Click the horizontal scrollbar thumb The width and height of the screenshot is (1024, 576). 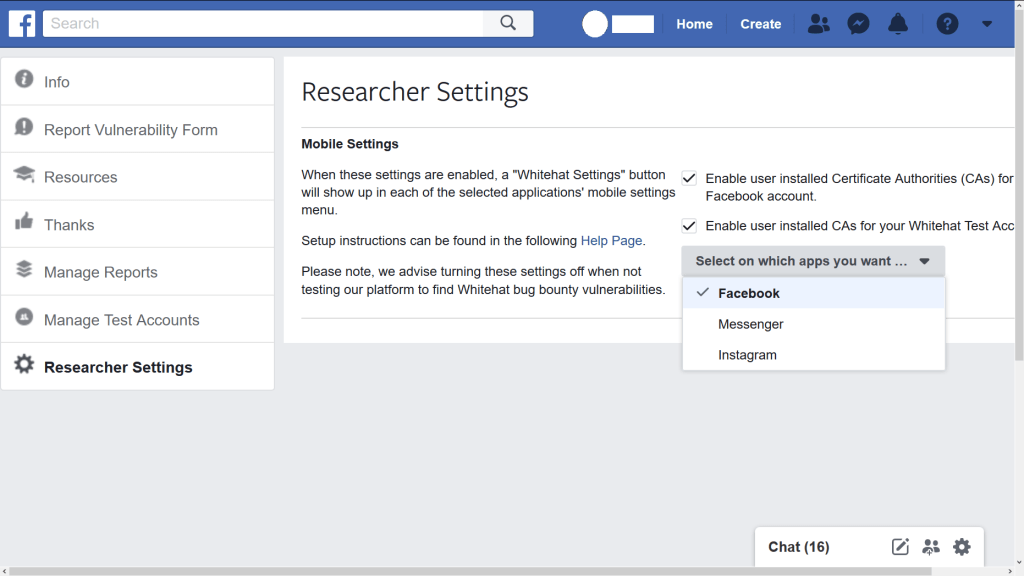click(470, 571)
